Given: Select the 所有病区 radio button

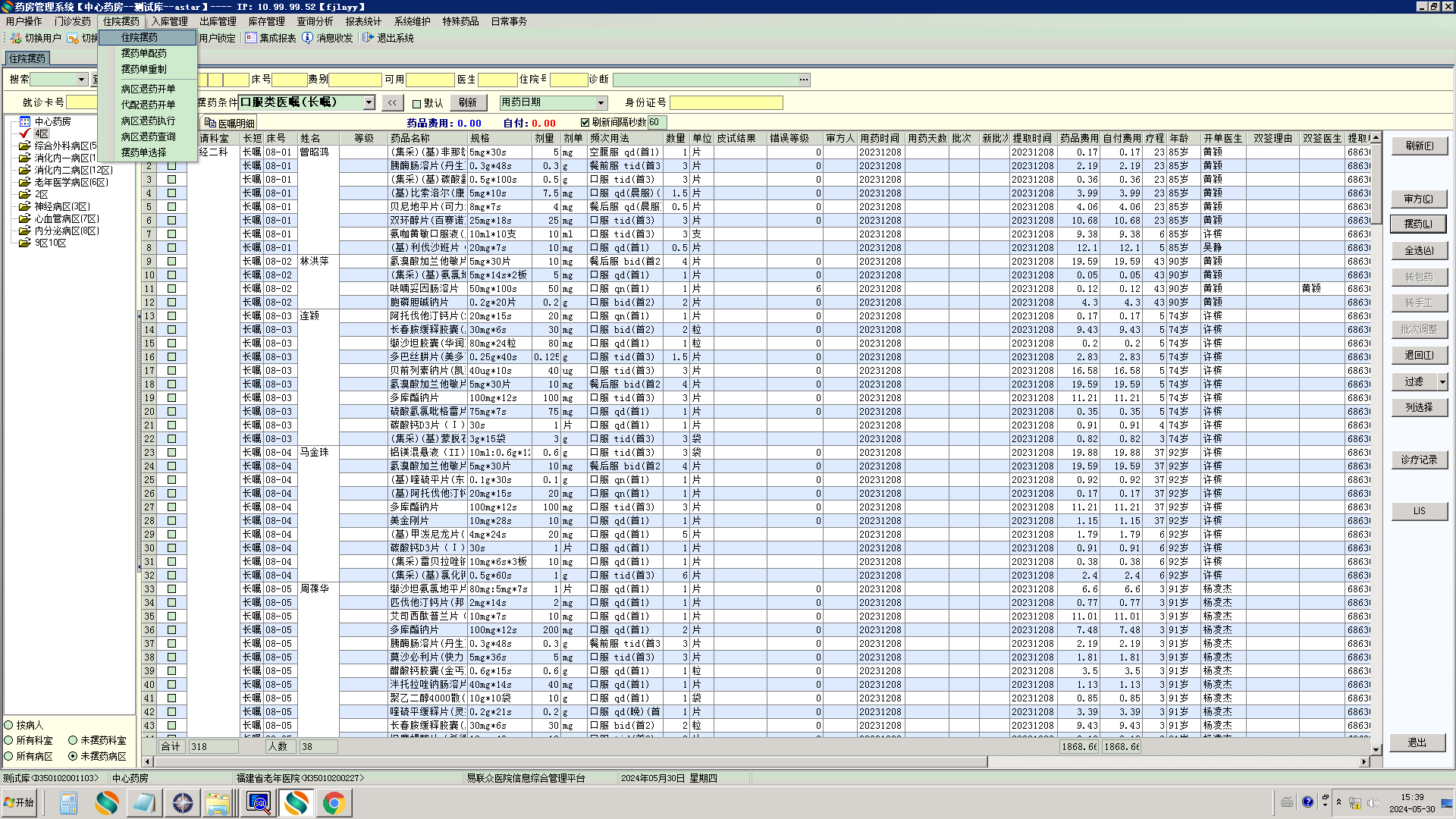Looking at the screenshot, I should [9, 756].
